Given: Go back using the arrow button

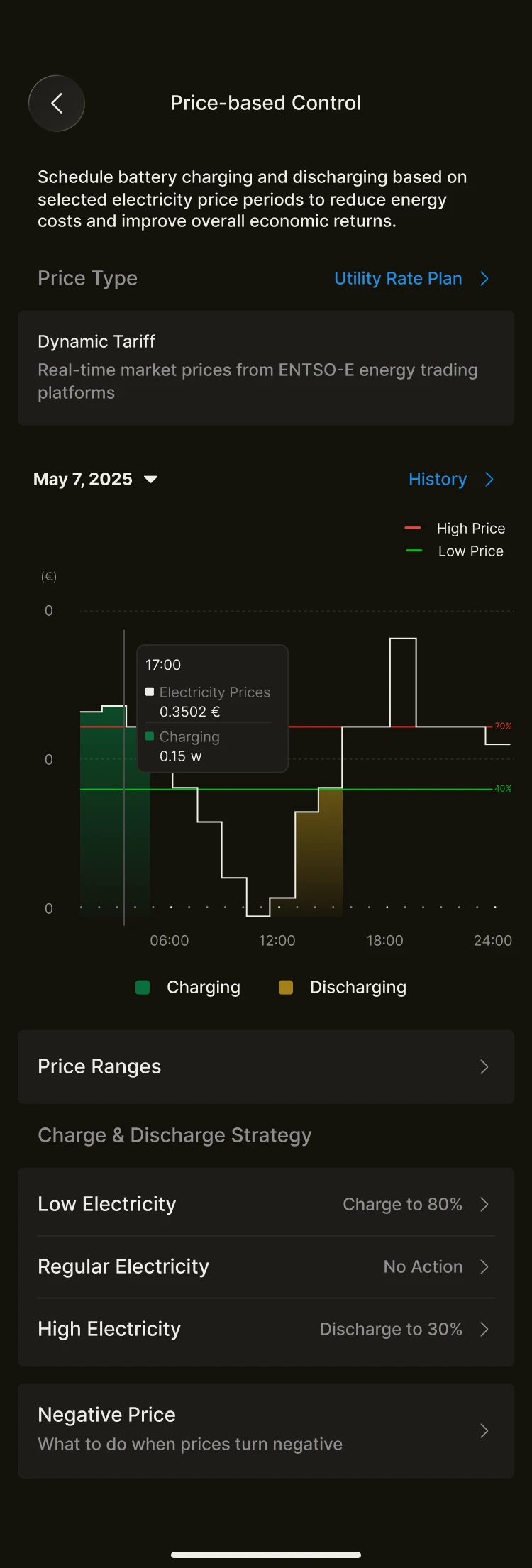Looking at the screenshot, I should (57, 104).
